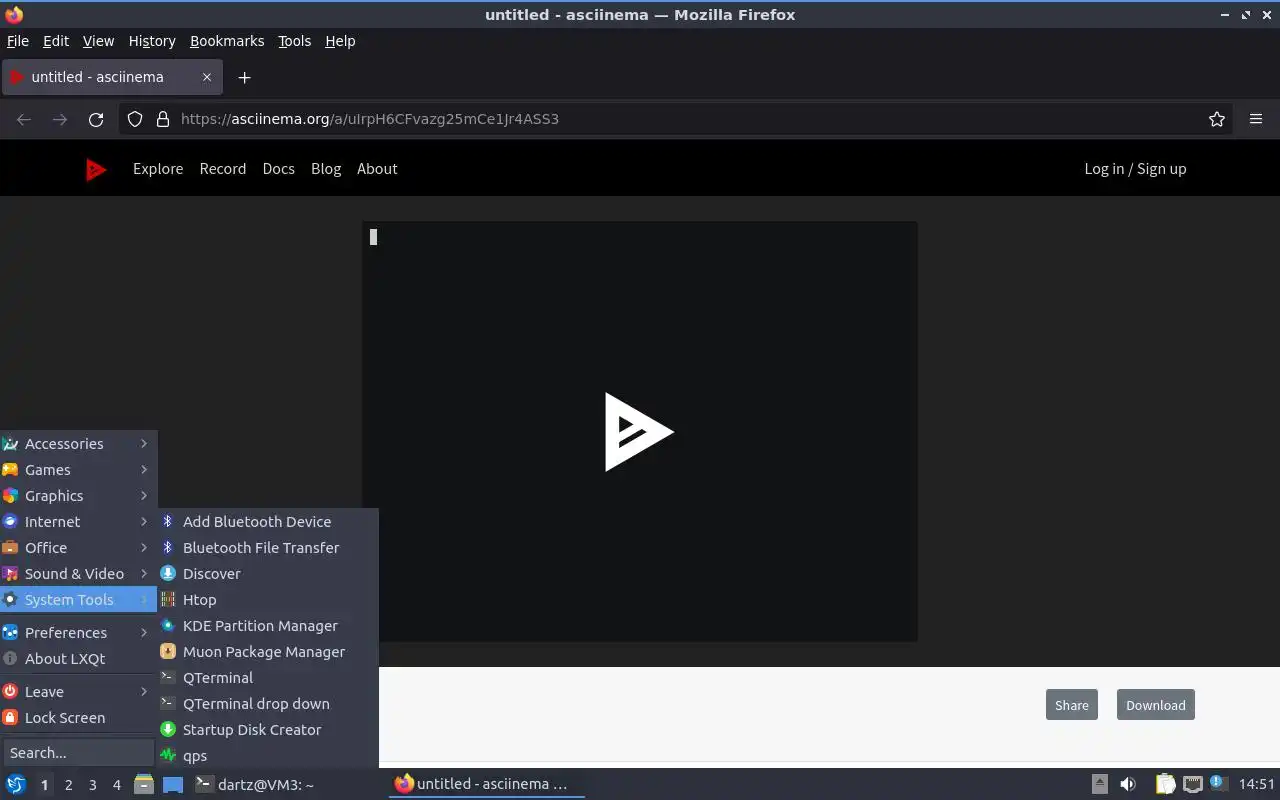Image resolution: width=1280 pixels, height=800 pixels.
Task: Click the forward navigation arrow
Action: coord(60,119)
